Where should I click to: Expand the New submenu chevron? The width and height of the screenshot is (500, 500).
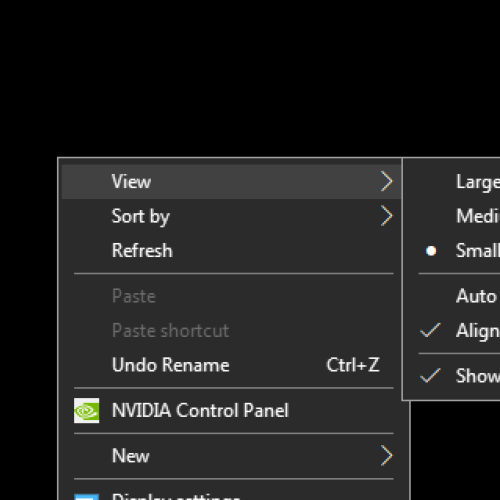click(387, 456)
